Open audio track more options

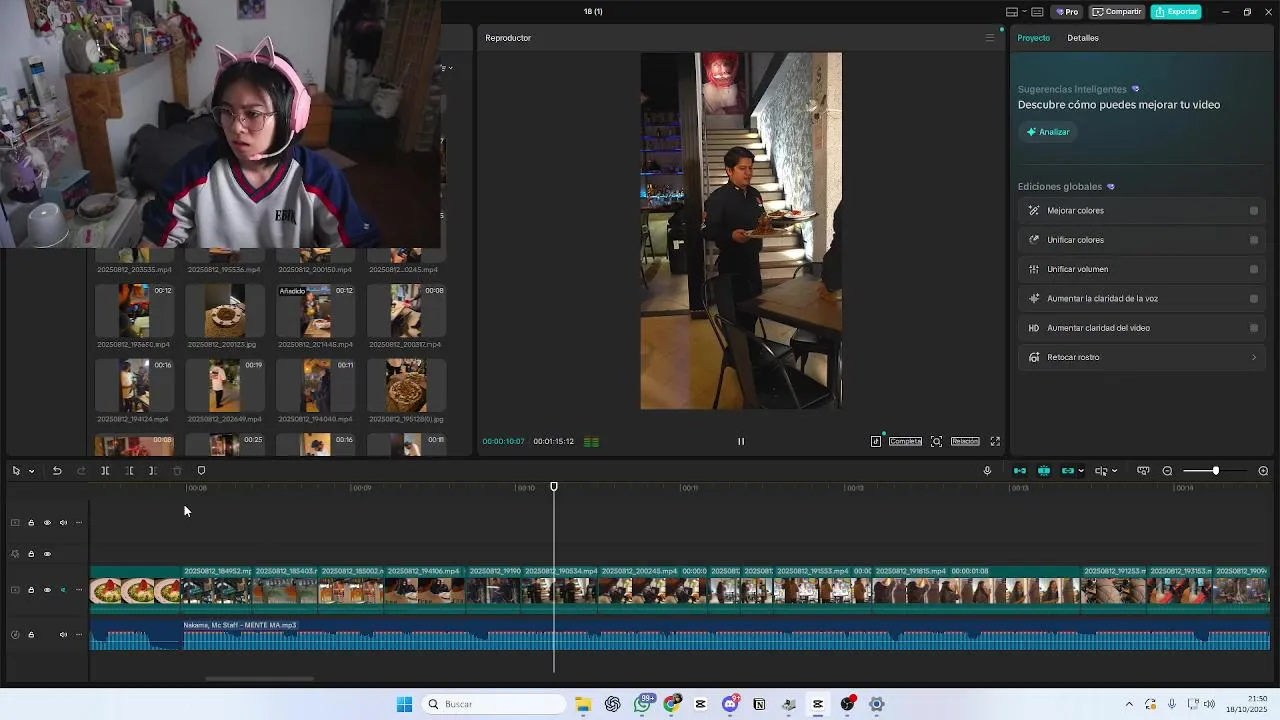[x=79, y=635]
